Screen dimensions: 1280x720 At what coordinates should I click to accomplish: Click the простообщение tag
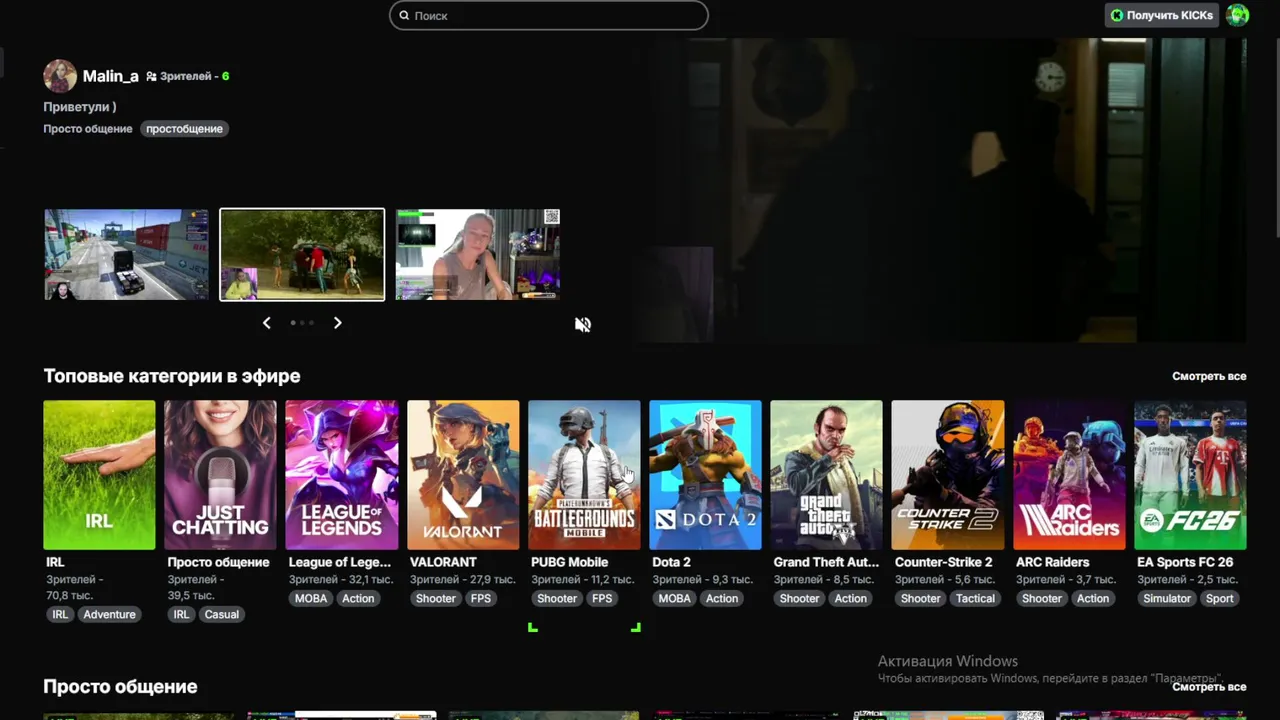pyautogui.click(x=184, y=129)
